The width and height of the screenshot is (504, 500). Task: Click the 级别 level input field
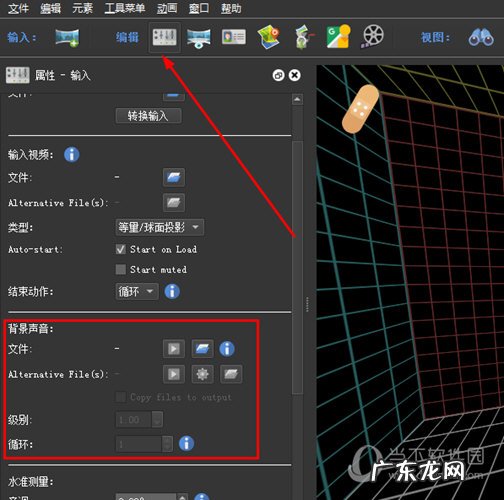tap(134, 420)
